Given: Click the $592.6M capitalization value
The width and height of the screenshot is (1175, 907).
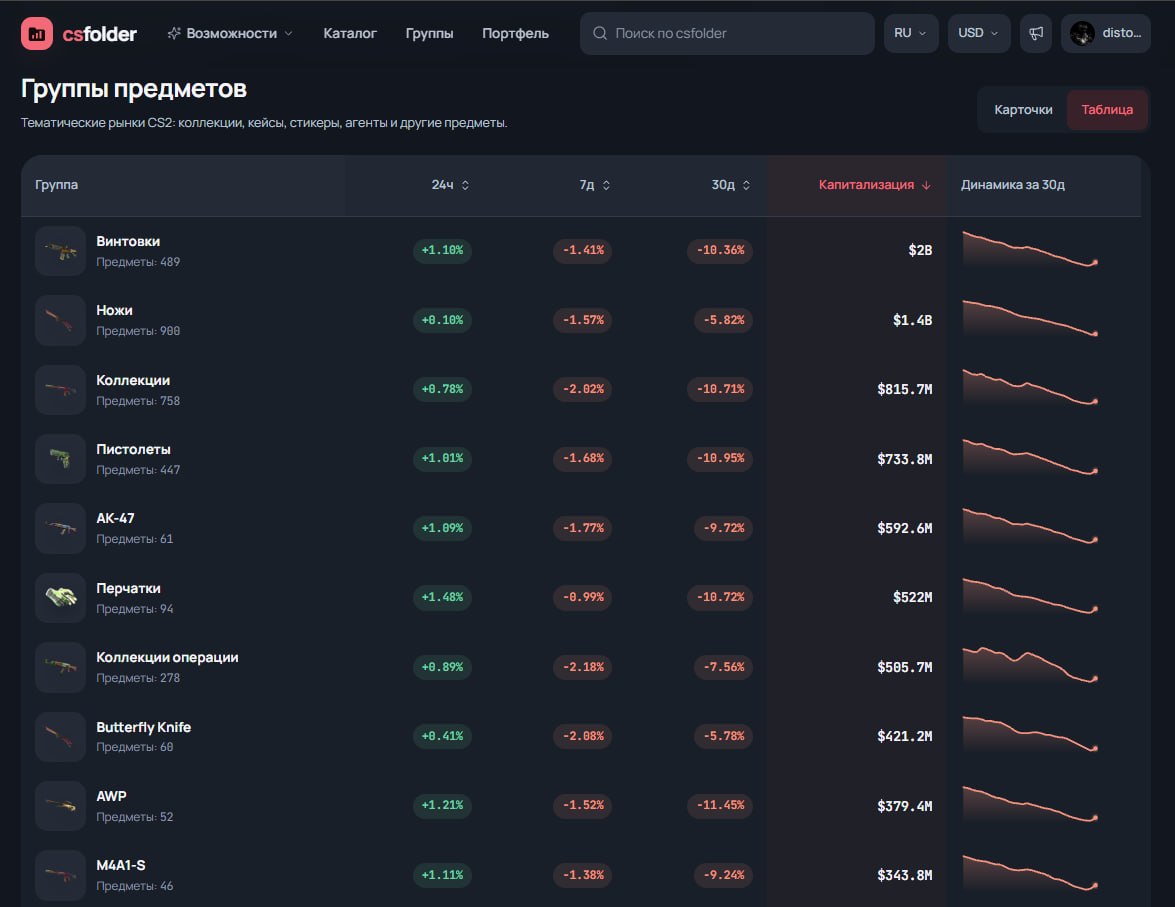Looking at the screenshot, I should coord(904,528).
